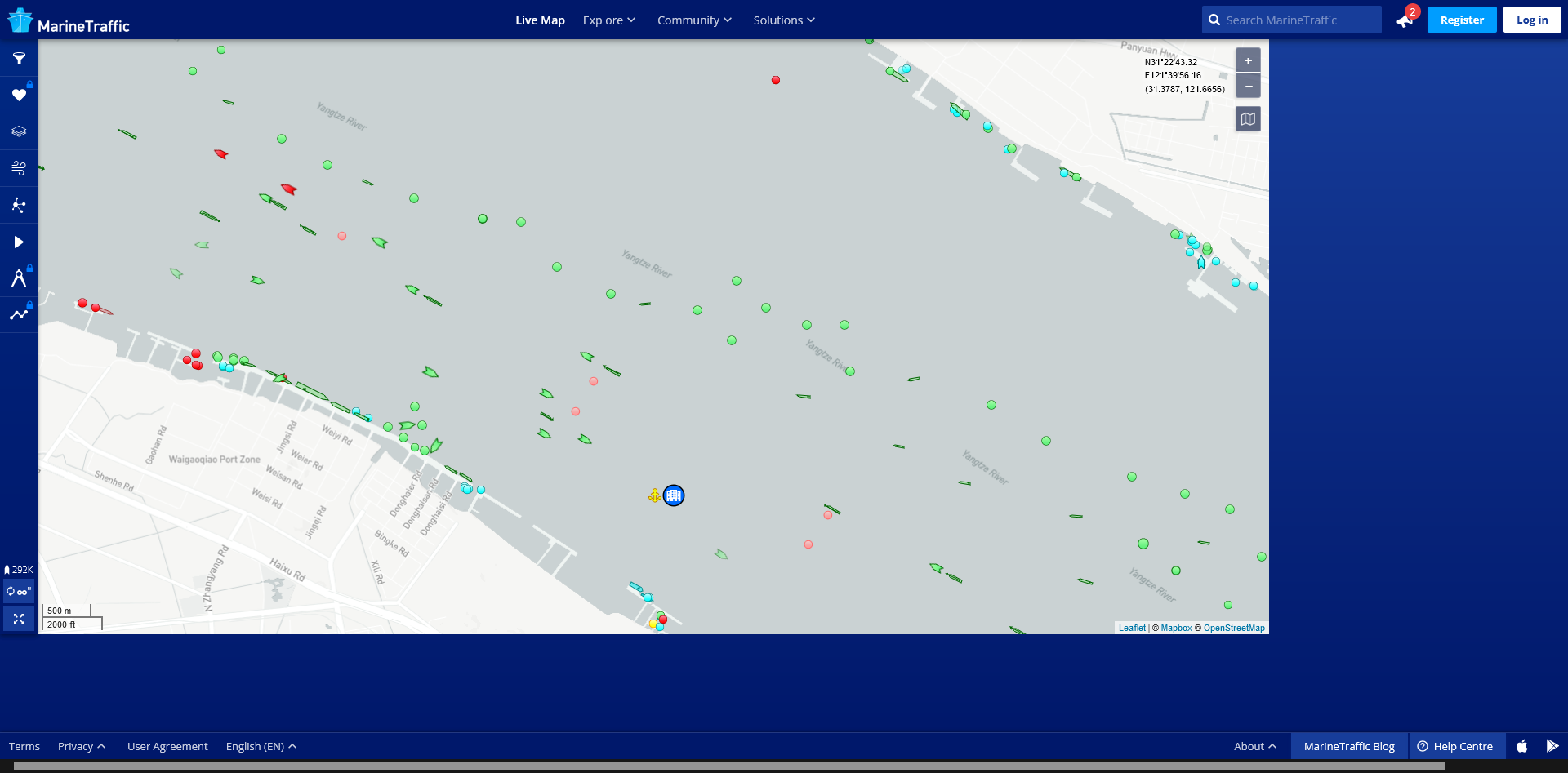Open density maps network icon
Image resolution: width=1568 pixels, height=773 pixels.
point(19,205)
